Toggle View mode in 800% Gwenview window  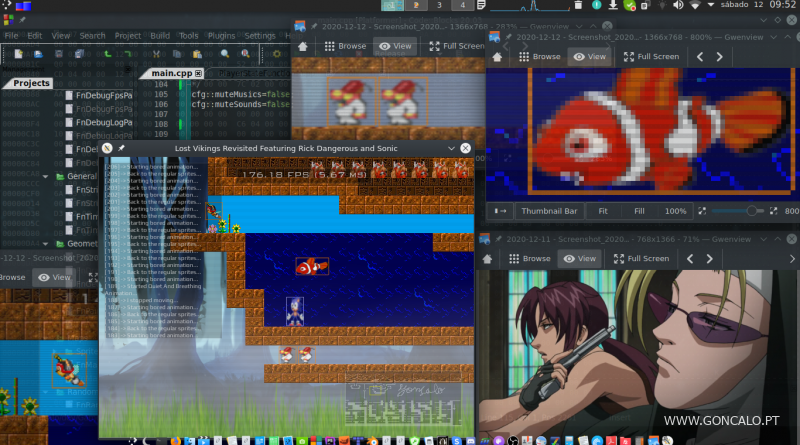590,57
